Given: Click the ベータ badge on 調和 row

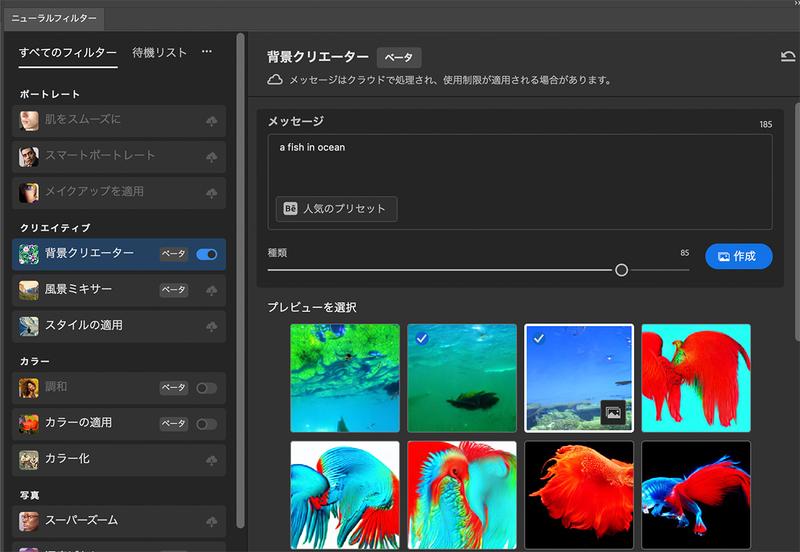Looking at the screenshot, I should pyautogui.click(x=174, y=388).
